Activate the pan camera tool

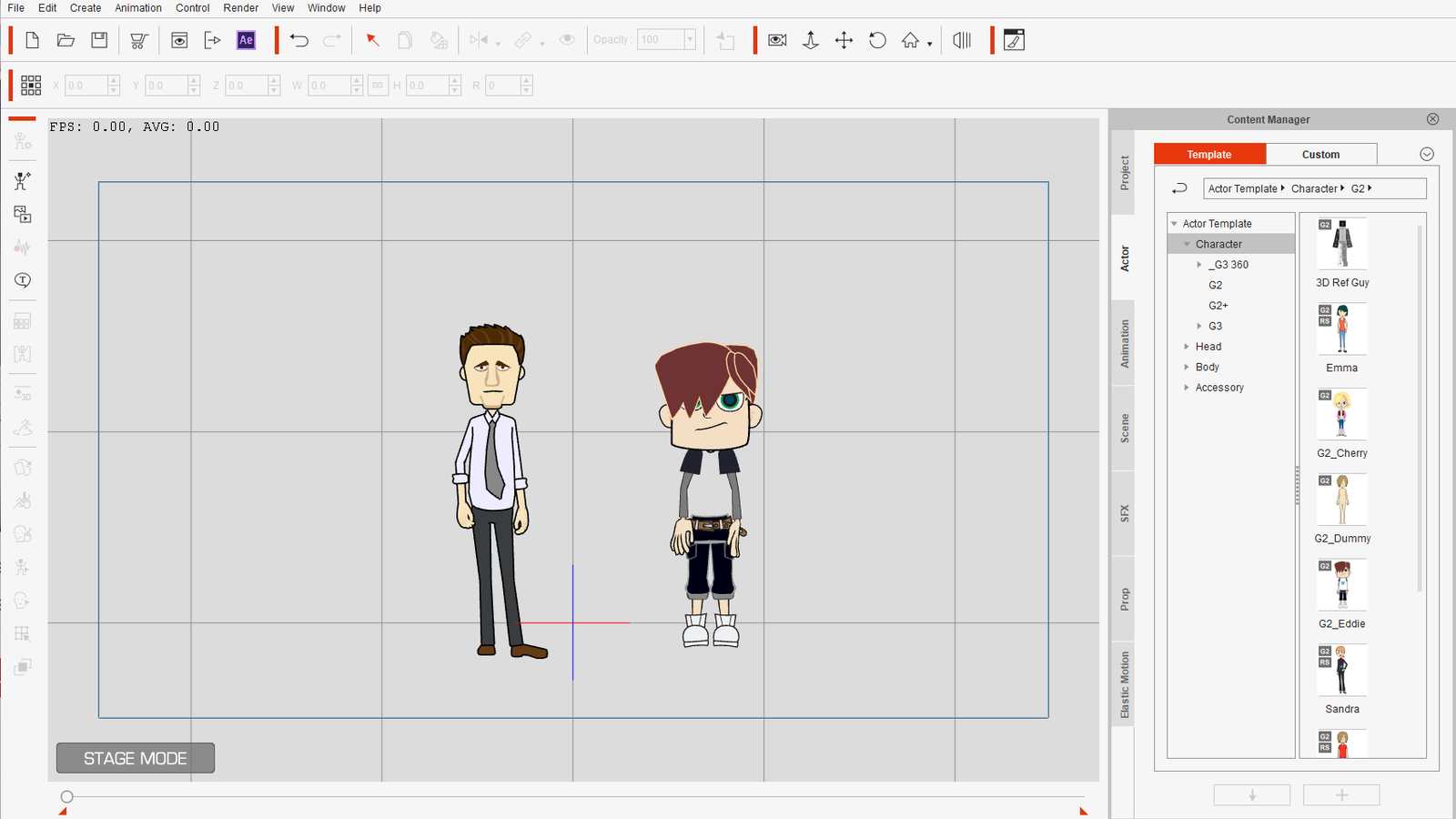(844, 40)
